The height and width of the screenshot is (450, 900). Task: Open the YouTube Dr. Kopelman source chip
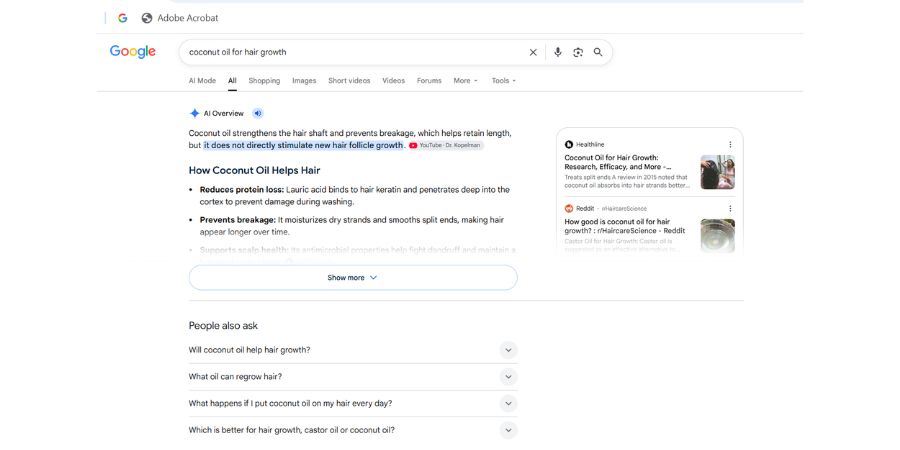click(x=446, y=146)
